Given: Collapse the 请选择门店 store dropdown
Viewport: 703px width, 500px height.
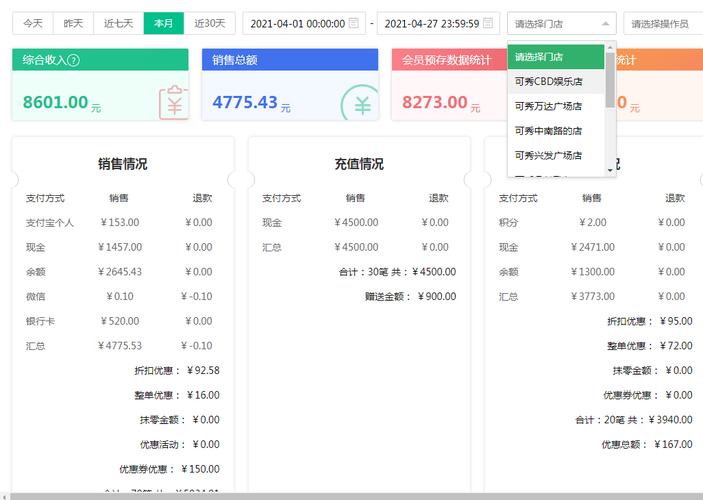Looking at the screenshot, I should [562, 23].
